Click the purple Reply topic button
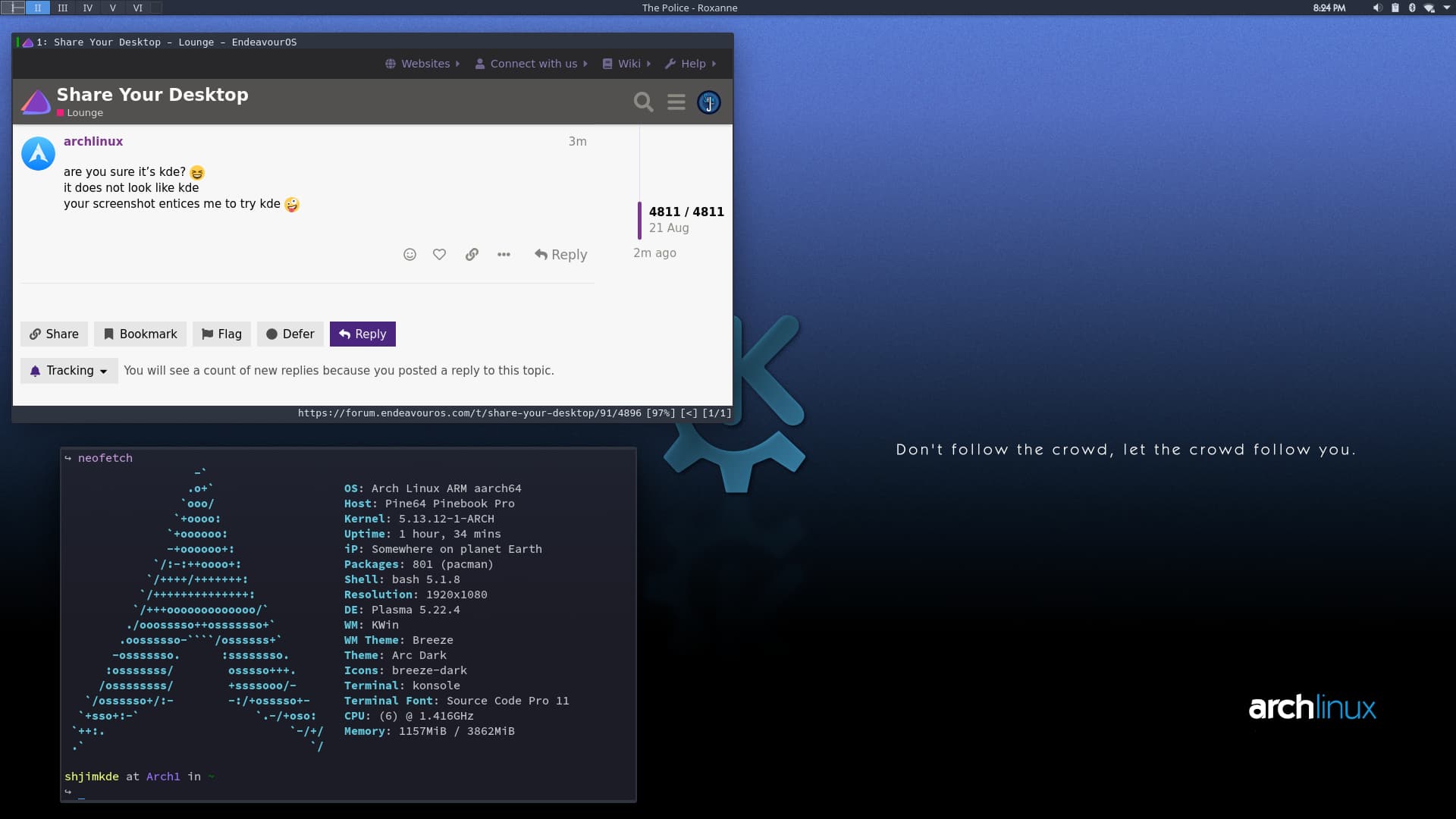The height and width of the screenshot is (819, 1456). click(362, 334)
